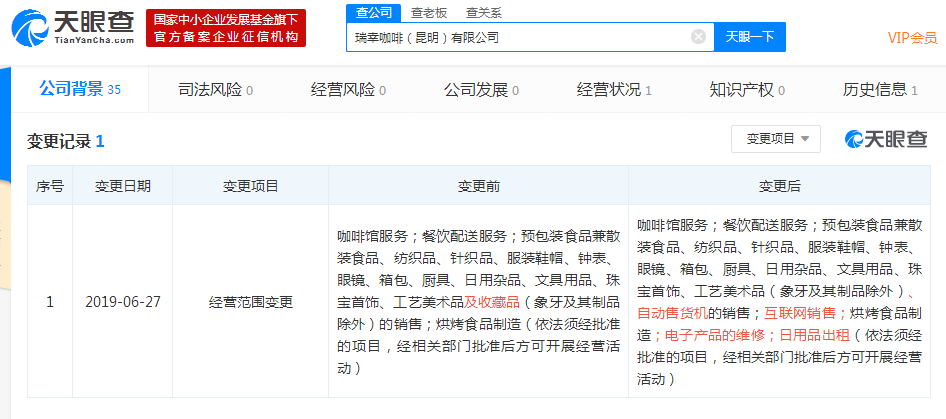Click the 天眼一下 search button
Image resolution: width=946 pixels, height=419 pixels.
click(750, 37)
